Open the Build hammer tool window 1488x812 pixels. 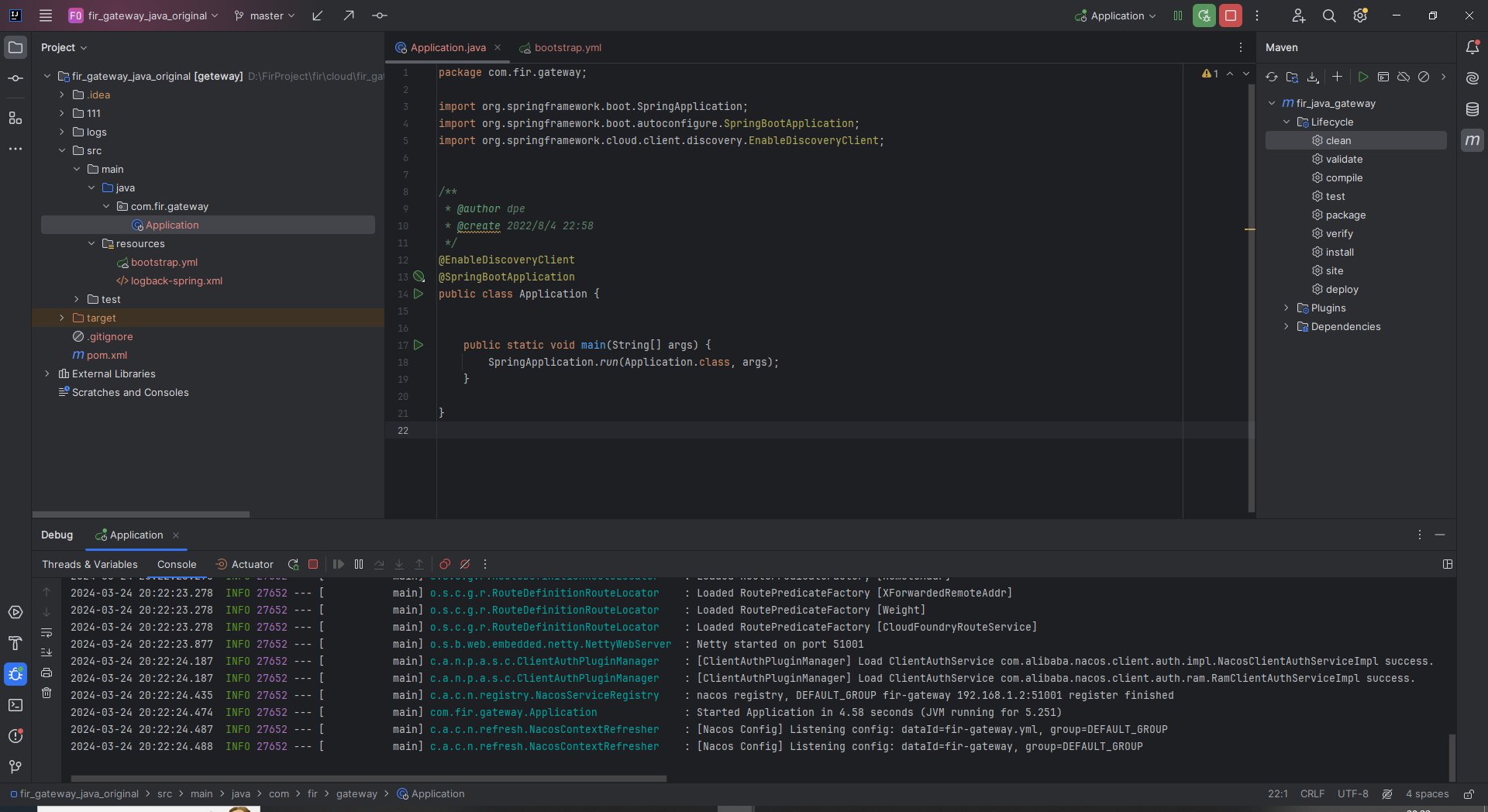tap(15, 643)
